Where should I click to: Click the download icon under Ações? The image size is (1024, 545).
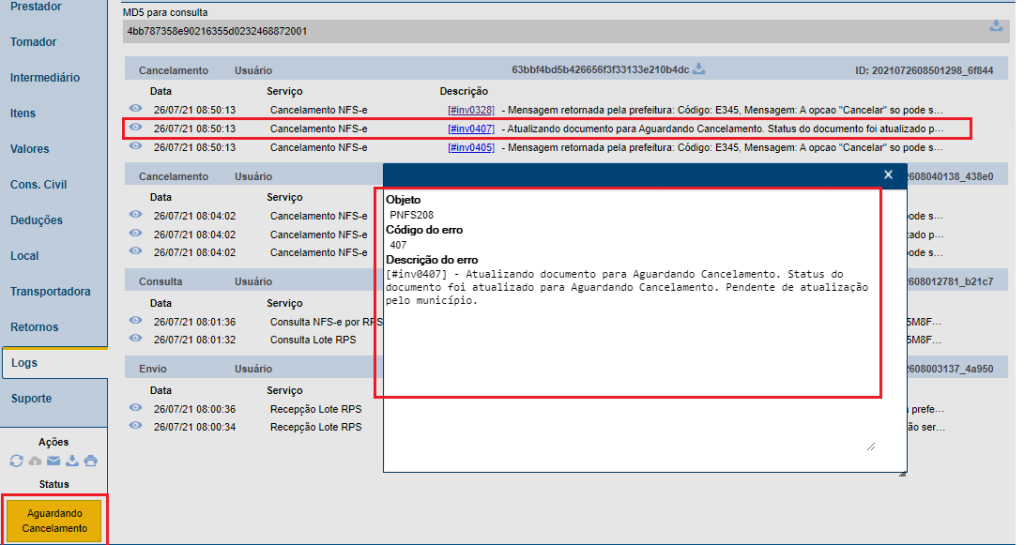click(x=73, y=461)
